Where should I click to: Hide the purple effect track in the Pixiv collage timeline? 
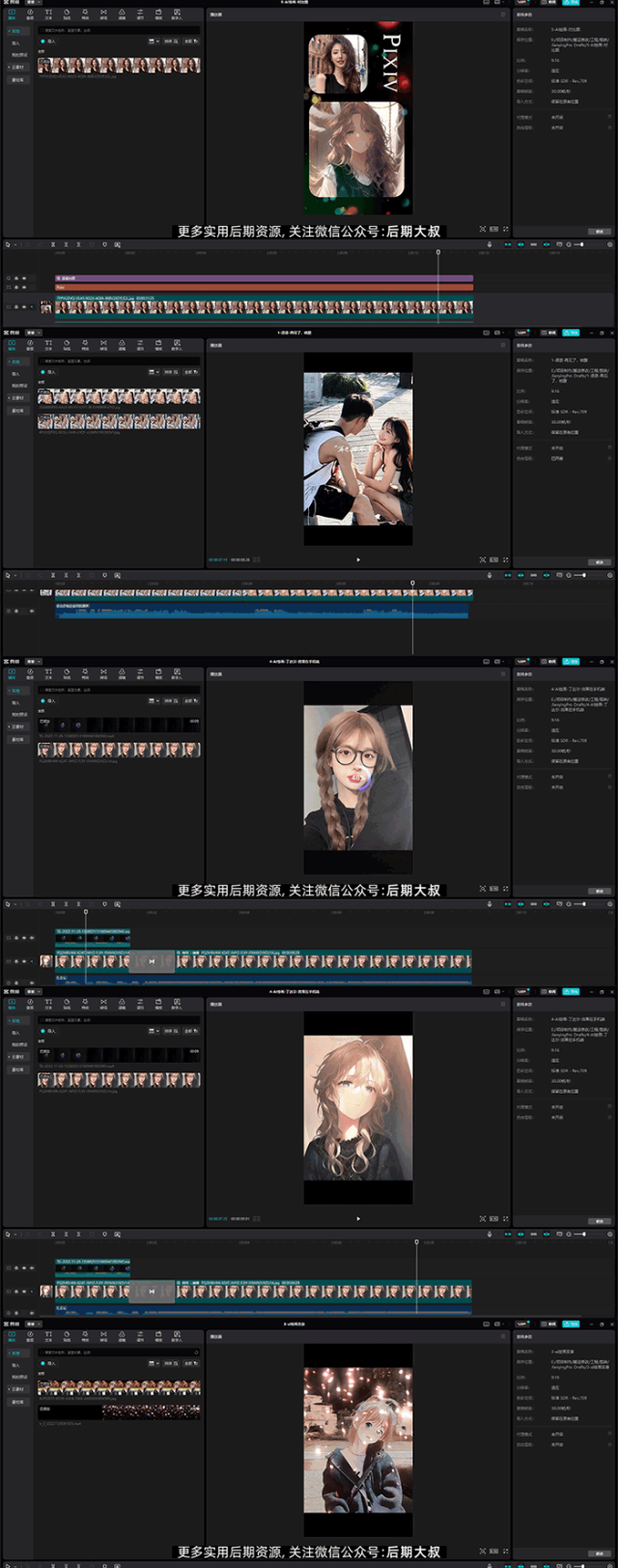(x=24, y=278)
